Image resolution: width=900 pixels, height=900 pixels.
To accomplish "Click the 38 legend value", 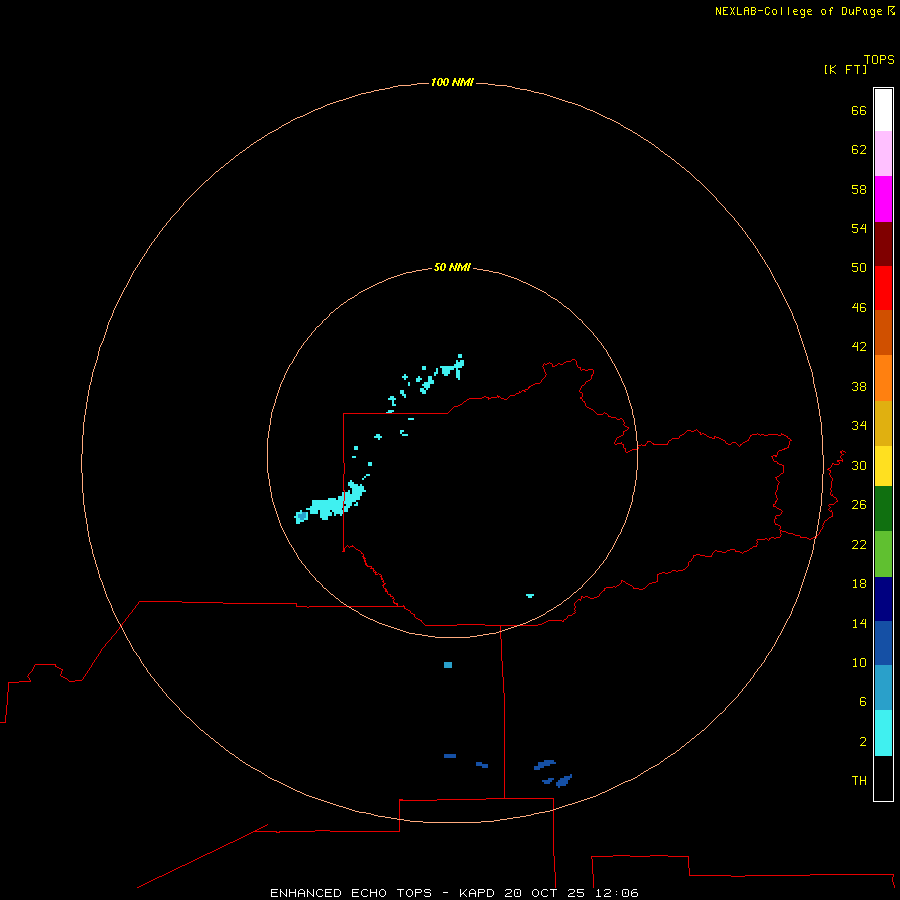I will click(x=859, y=387).
